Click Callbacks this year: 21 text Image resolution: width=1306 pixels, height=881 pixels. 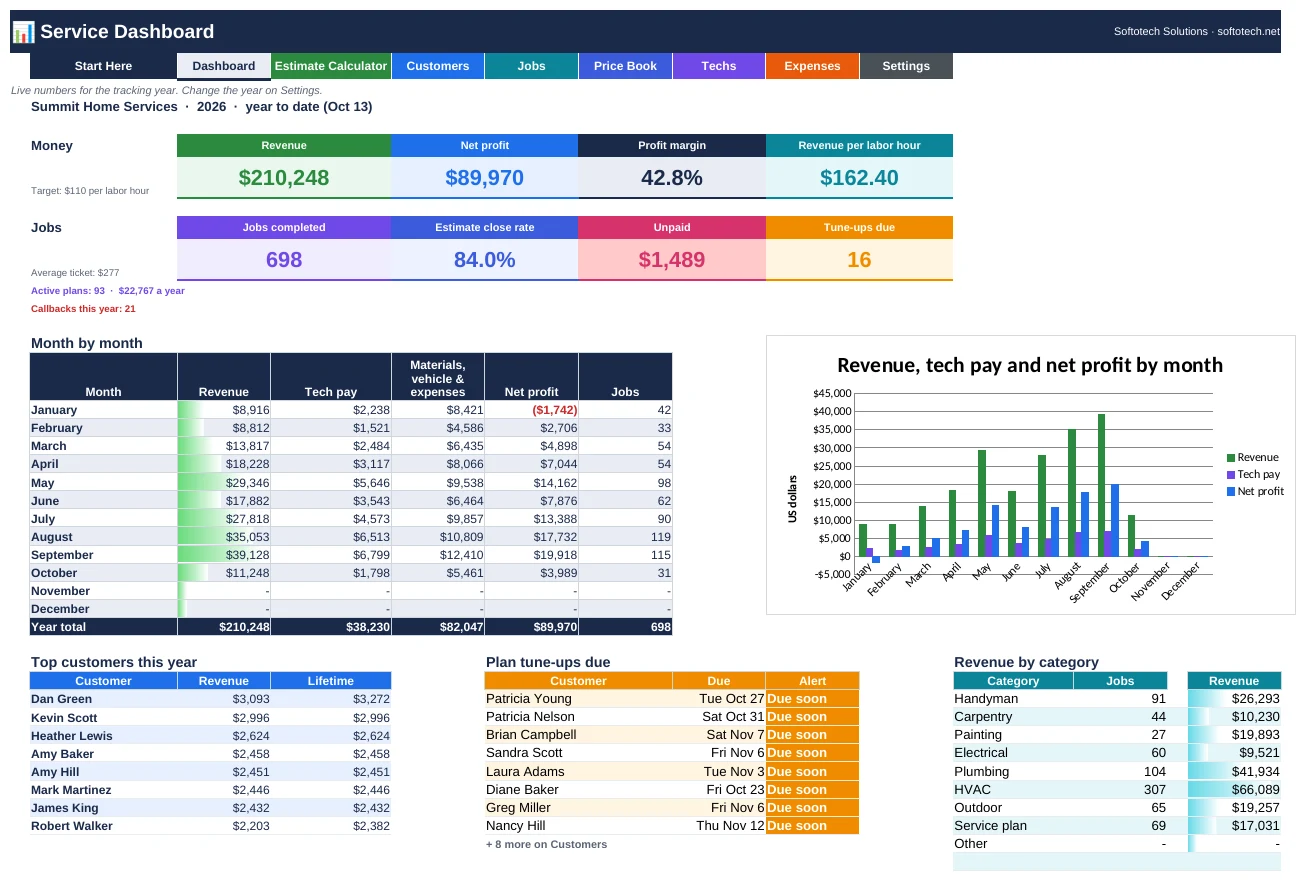tap(83, 309)
